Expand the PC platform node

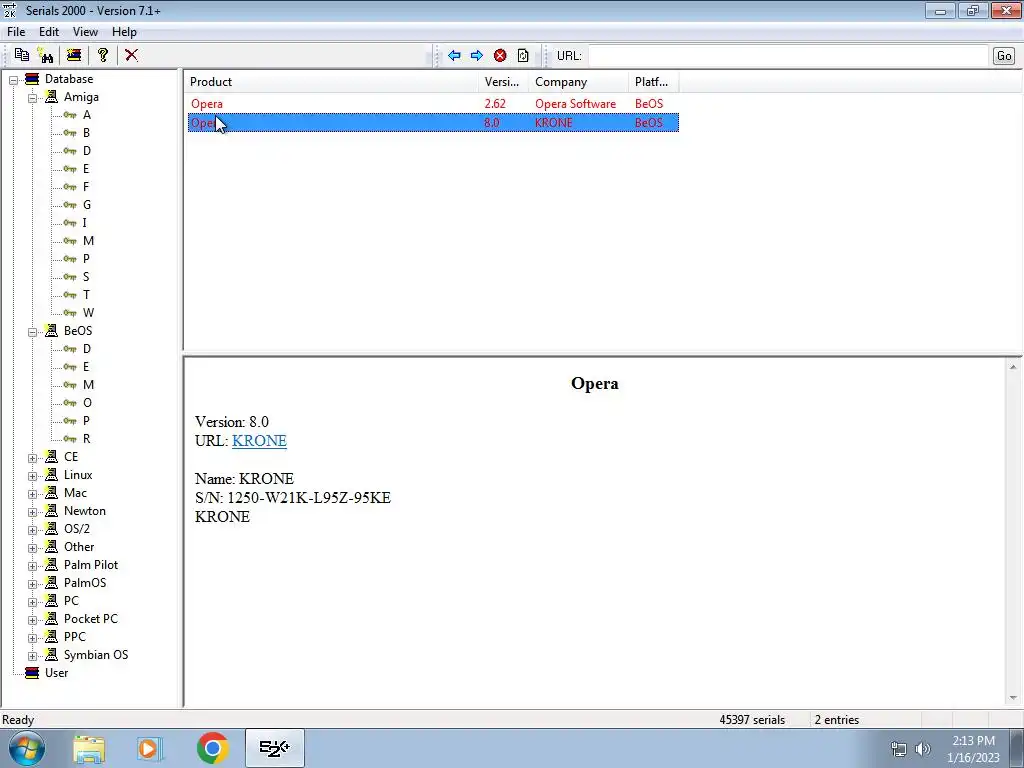32,602
